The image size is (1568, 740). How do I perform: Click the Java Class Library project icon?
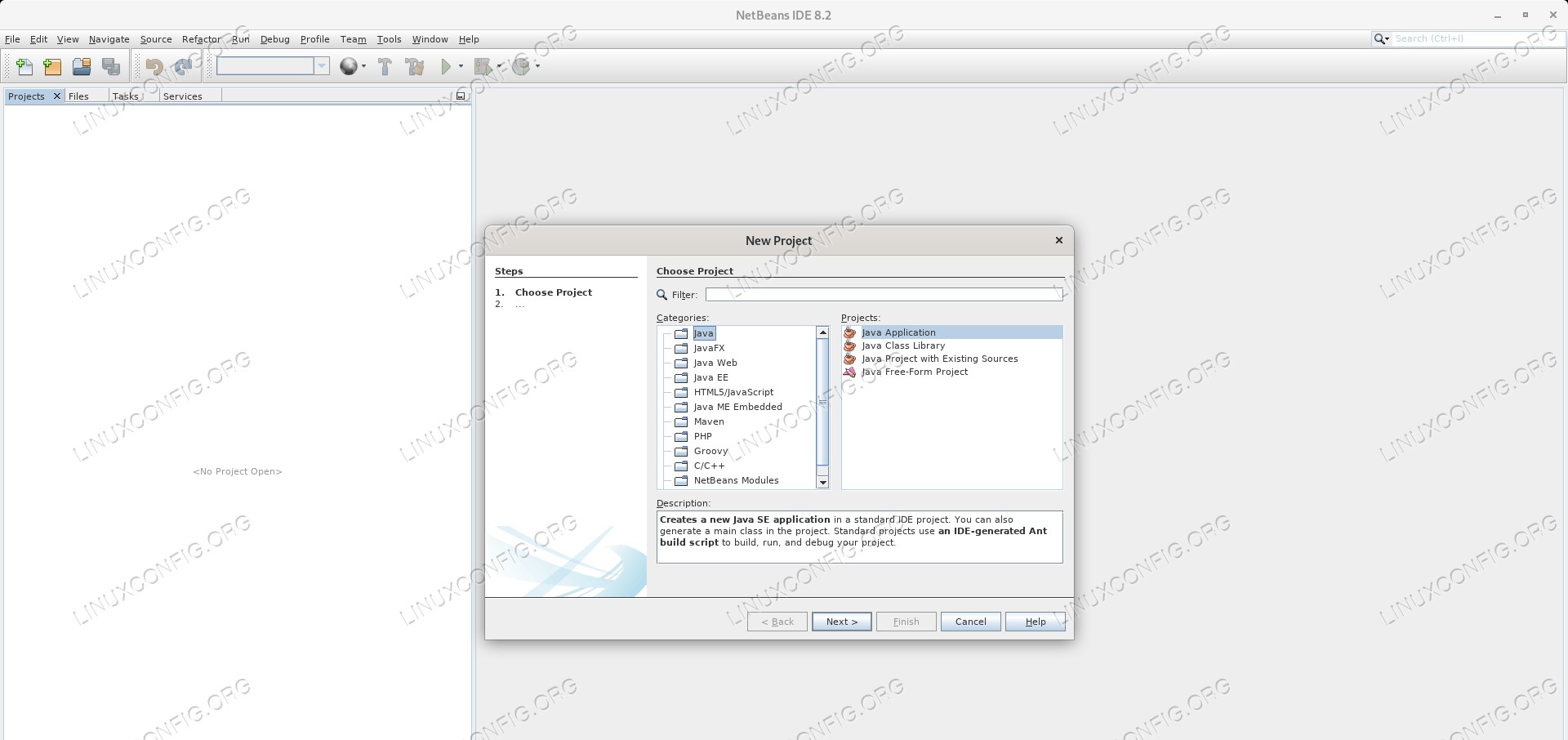click(x=850, y=345)
